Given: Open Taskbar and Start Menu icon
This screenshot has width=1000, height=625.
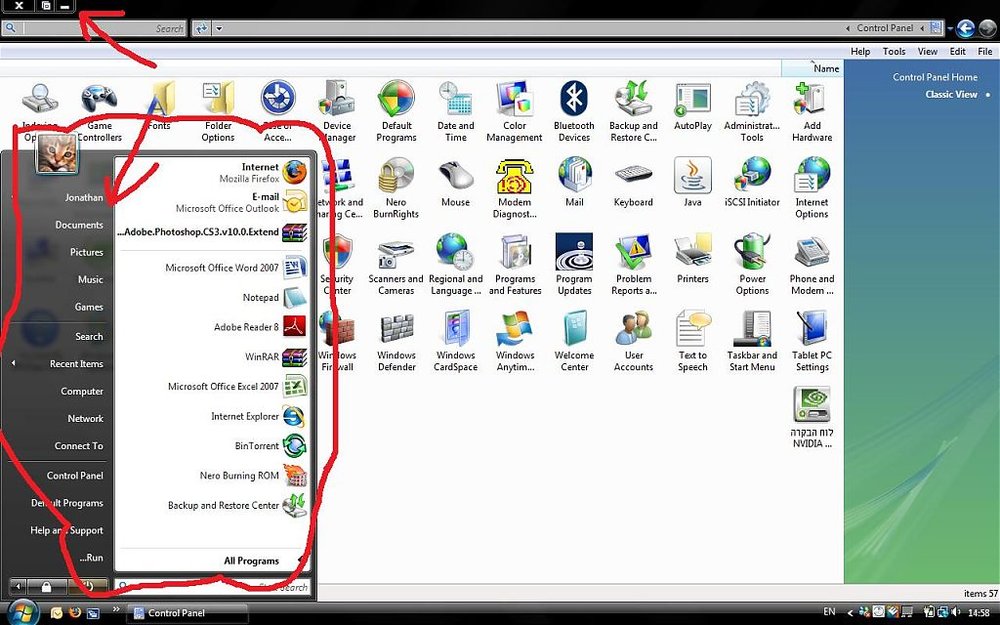Looking at the screenshot, I should click(752, 341).
